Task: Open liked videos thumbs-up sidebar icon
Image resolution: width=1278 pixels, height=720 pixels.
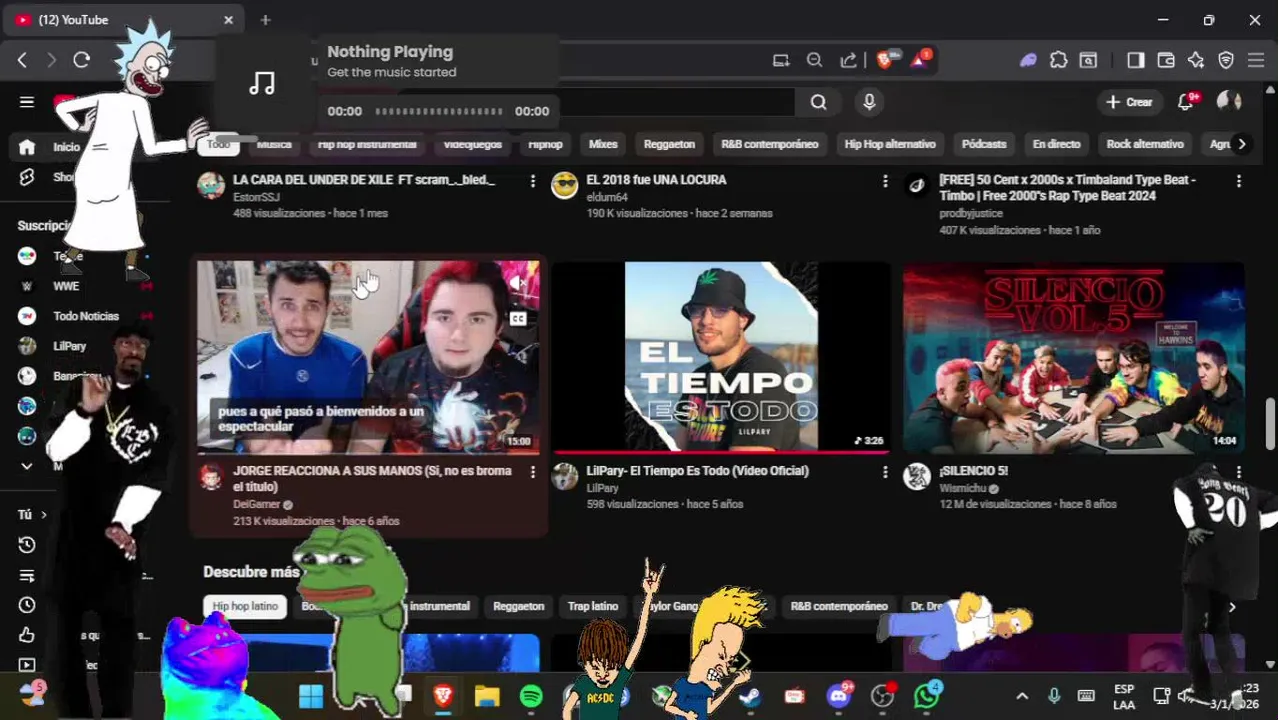Action: 27,635
